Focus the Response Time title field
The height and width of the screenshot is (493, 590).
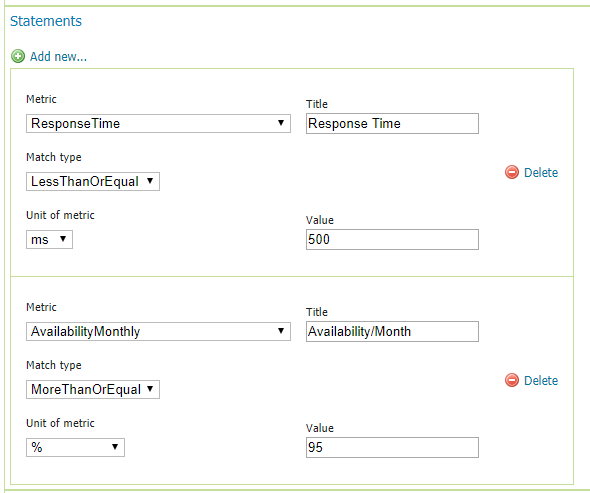(x=392, y=123)
